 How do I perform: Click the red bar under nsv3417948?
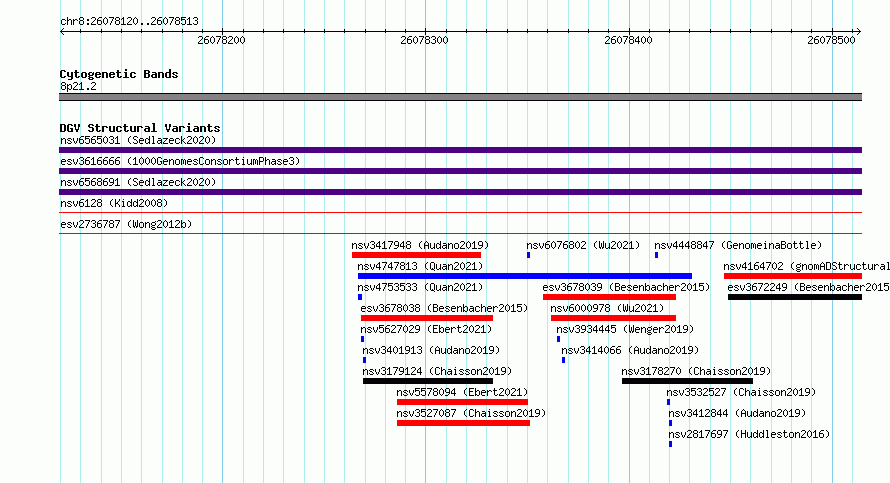click(x=416, y=255)
